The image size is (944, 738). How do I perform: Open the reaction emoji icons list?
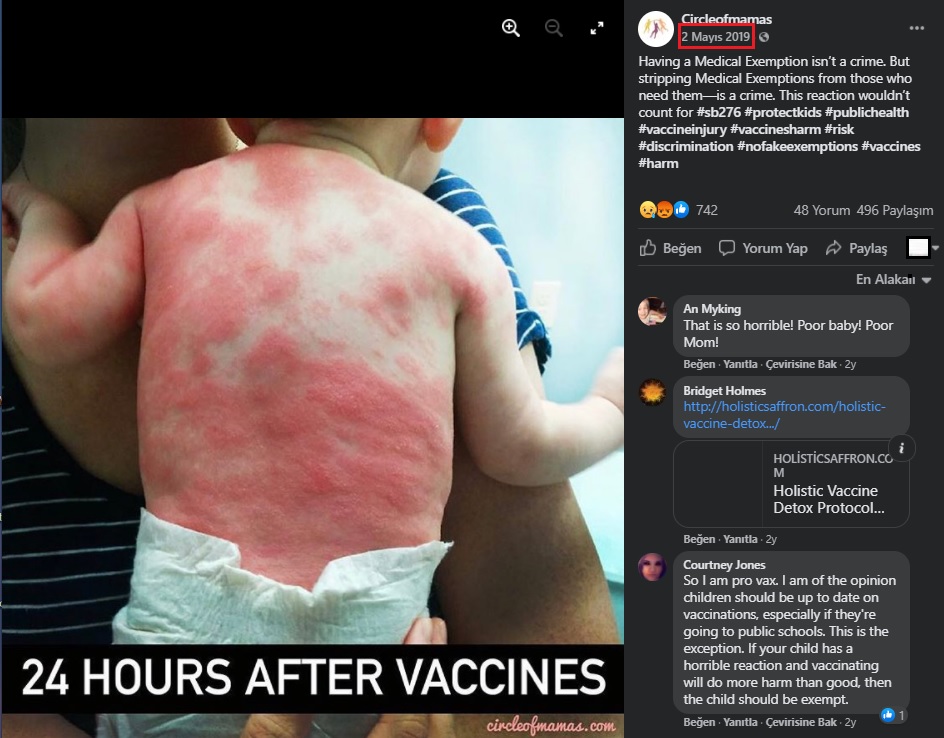(x=664, y=210)
